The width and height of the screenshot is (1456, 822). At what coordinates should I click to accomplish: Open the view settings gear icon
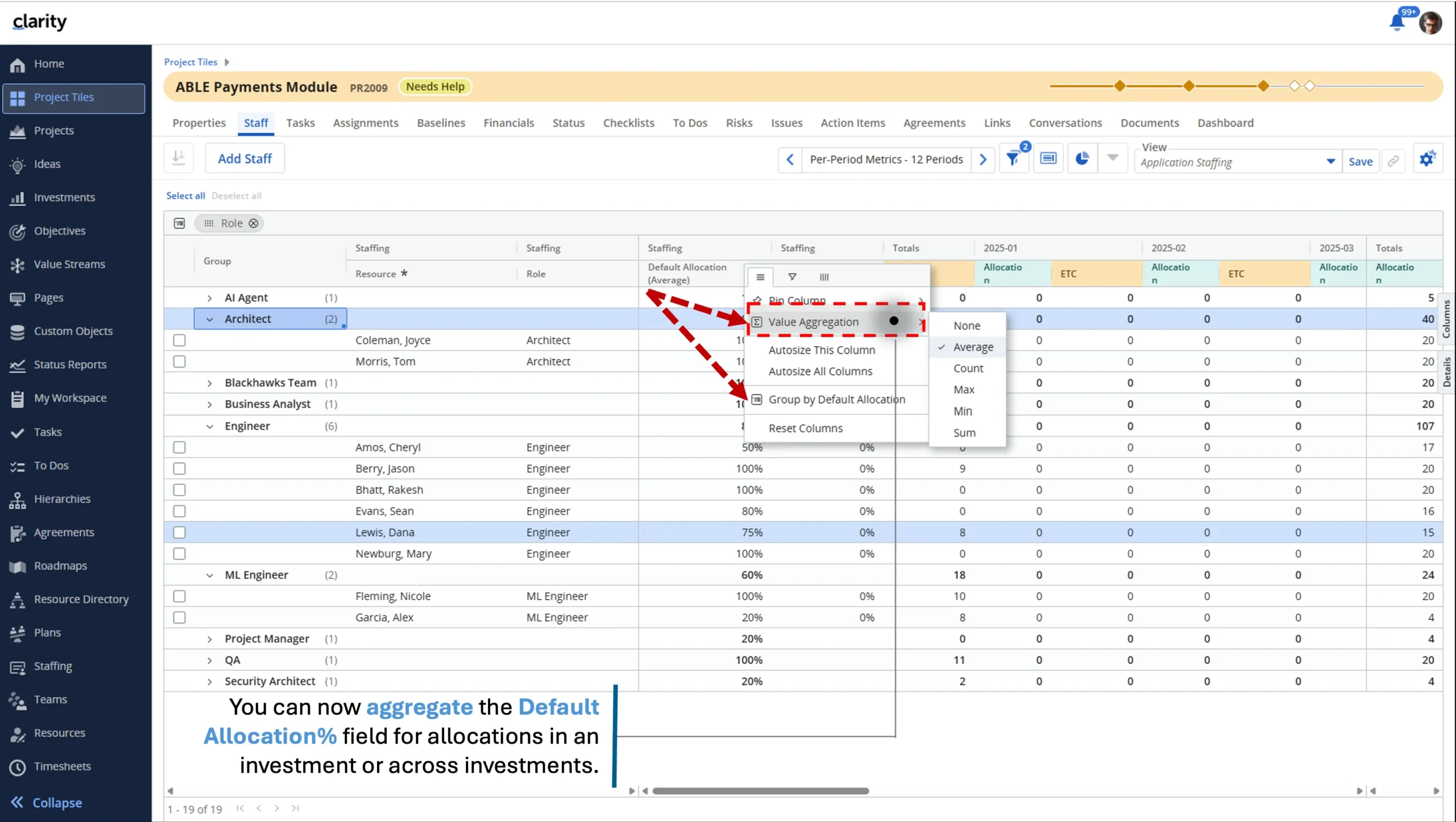tap(1427, 159)
